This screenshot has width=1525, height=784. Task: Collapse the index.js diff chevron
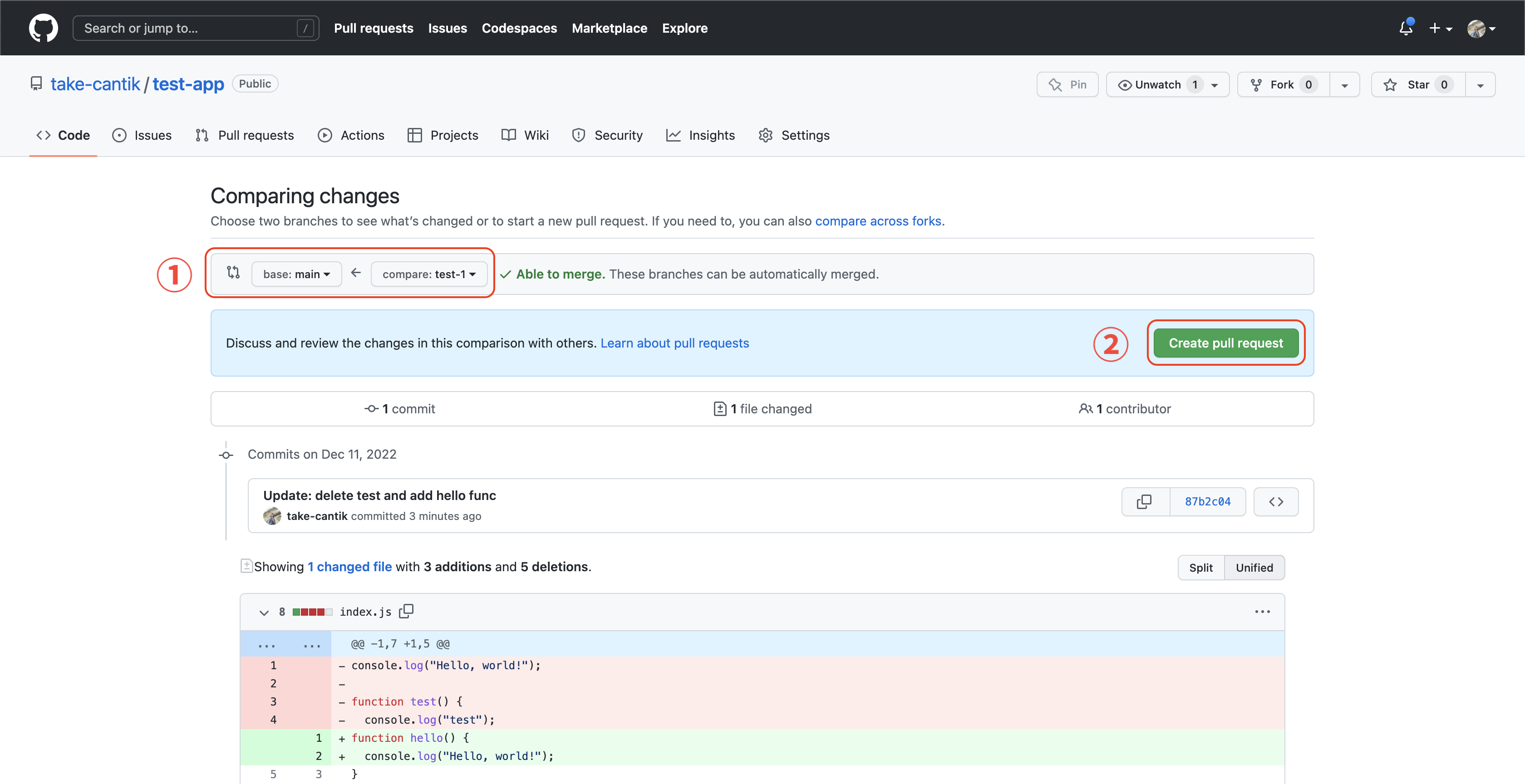[x=264, y=612]
